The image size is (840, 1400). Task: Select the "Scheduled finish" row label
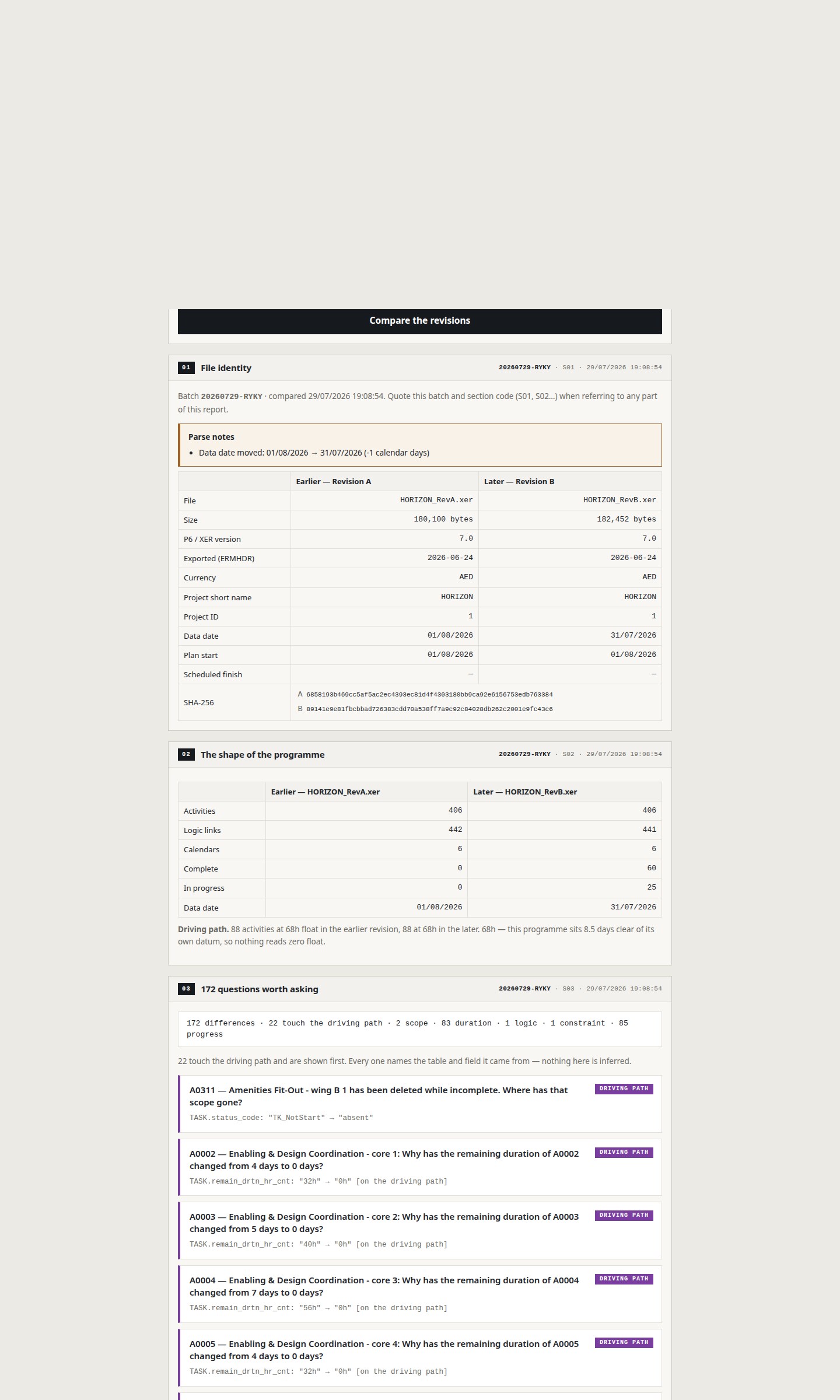coord(213,675)
